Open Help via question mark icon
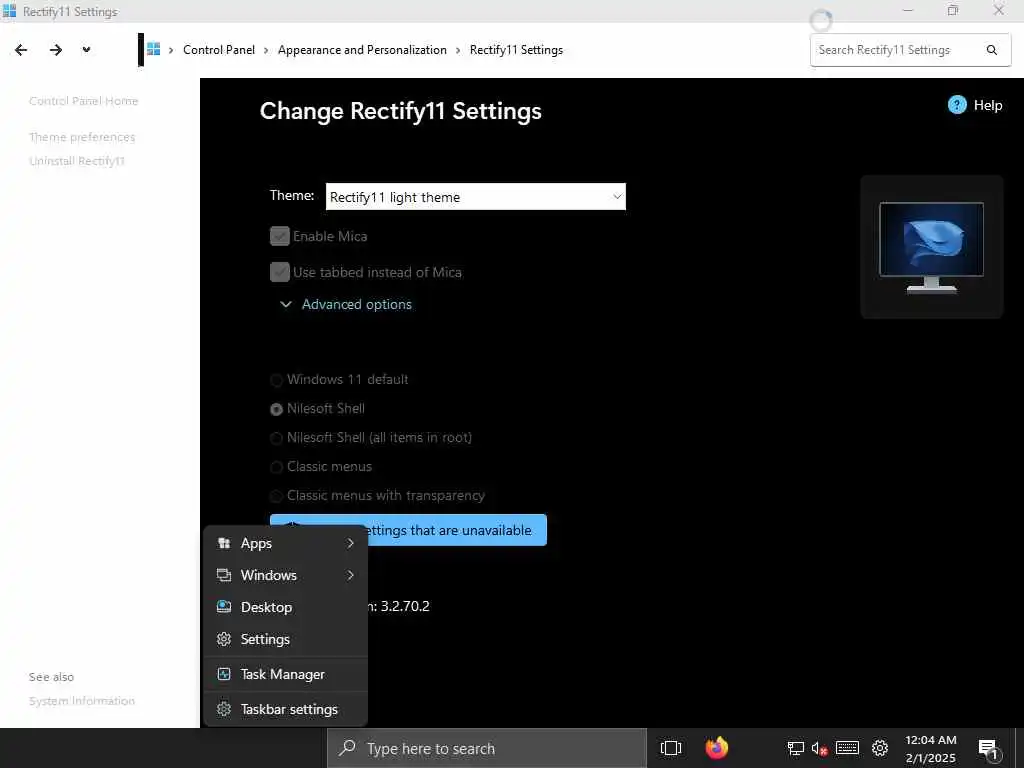The height and width of the screenshot is (768, 1024). tap(957, 105)
